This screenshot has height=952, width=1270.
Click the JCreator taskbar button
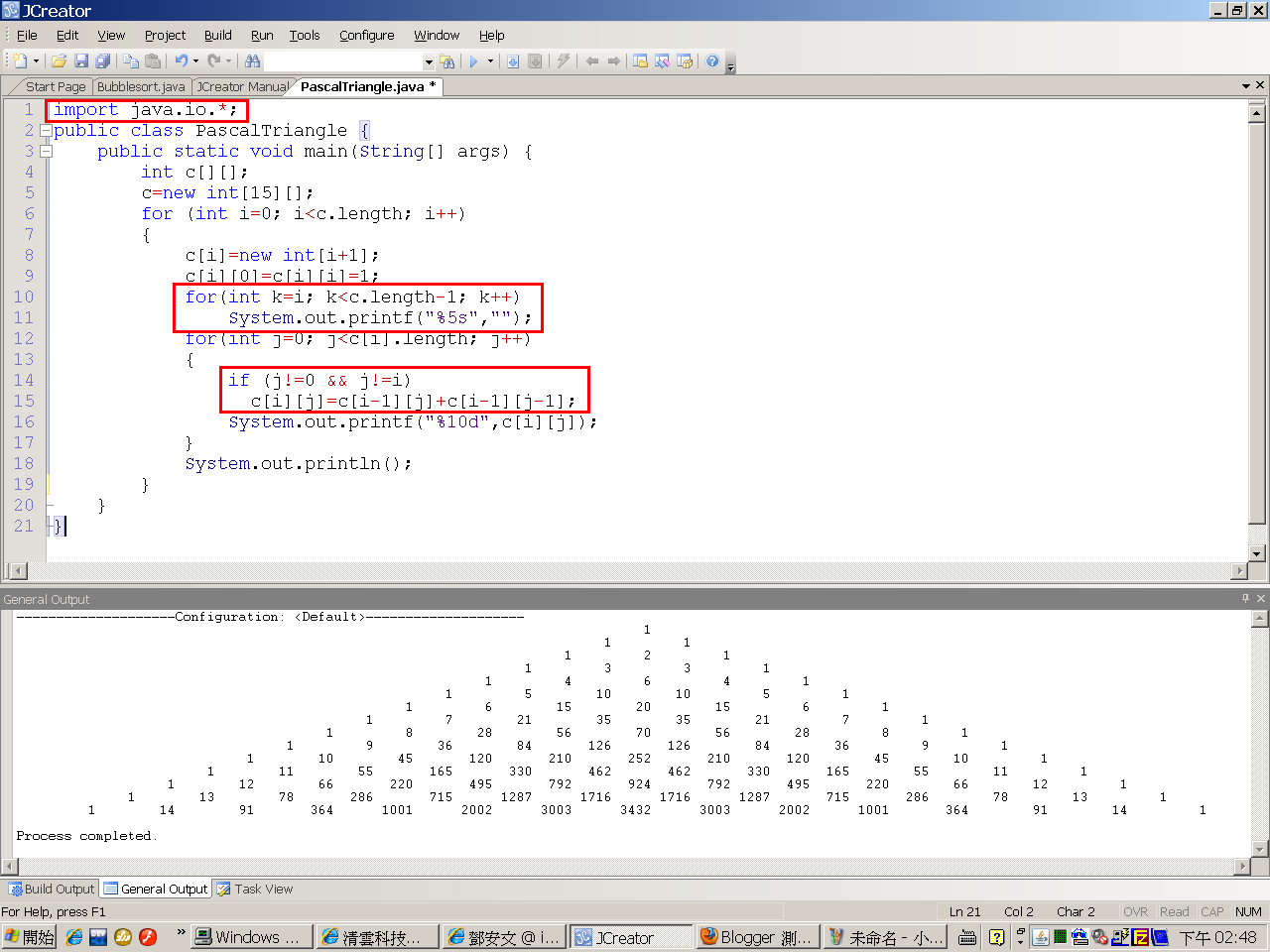click(x=631, y=937)
